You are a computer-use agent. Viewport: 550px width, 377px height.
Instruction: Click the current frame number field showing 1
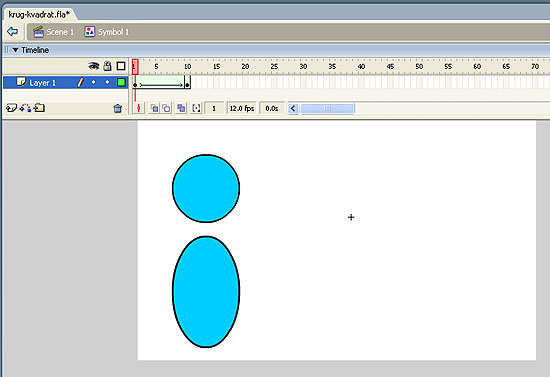point(214,108)
